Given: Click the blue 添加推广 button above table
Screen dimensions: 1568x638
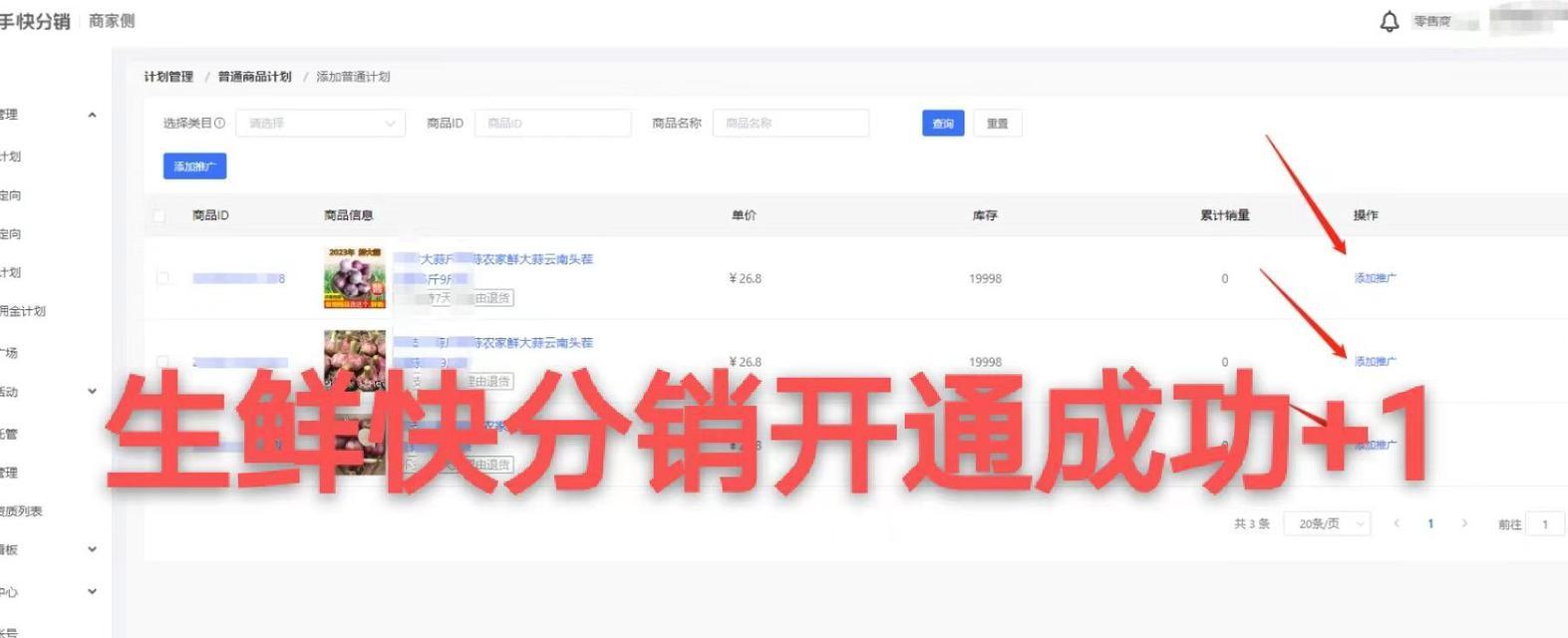Looking at the screenshot, I should (194, 166).
